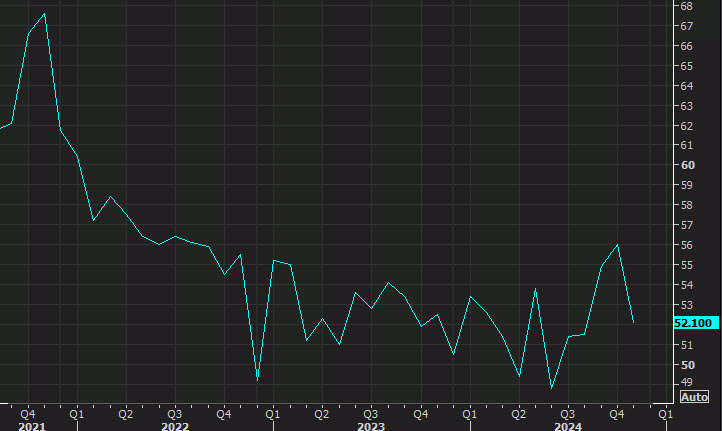Viewport: 722px width, 431px height.
Task: Click the final data point of the line
Action: pos(633,322)
